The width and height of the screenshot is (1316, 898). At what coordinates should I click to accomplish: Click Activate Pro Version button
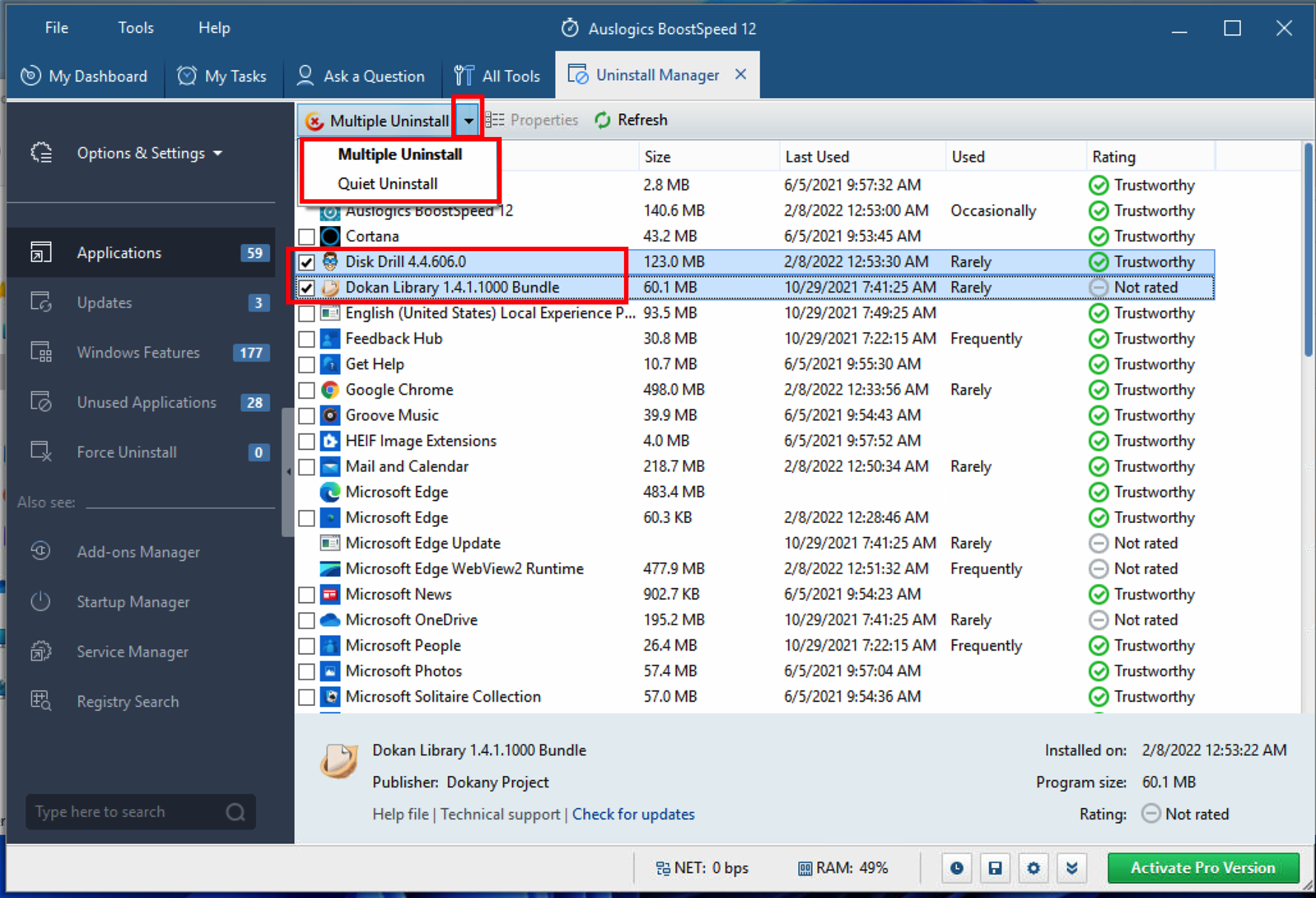point(1203,868)
